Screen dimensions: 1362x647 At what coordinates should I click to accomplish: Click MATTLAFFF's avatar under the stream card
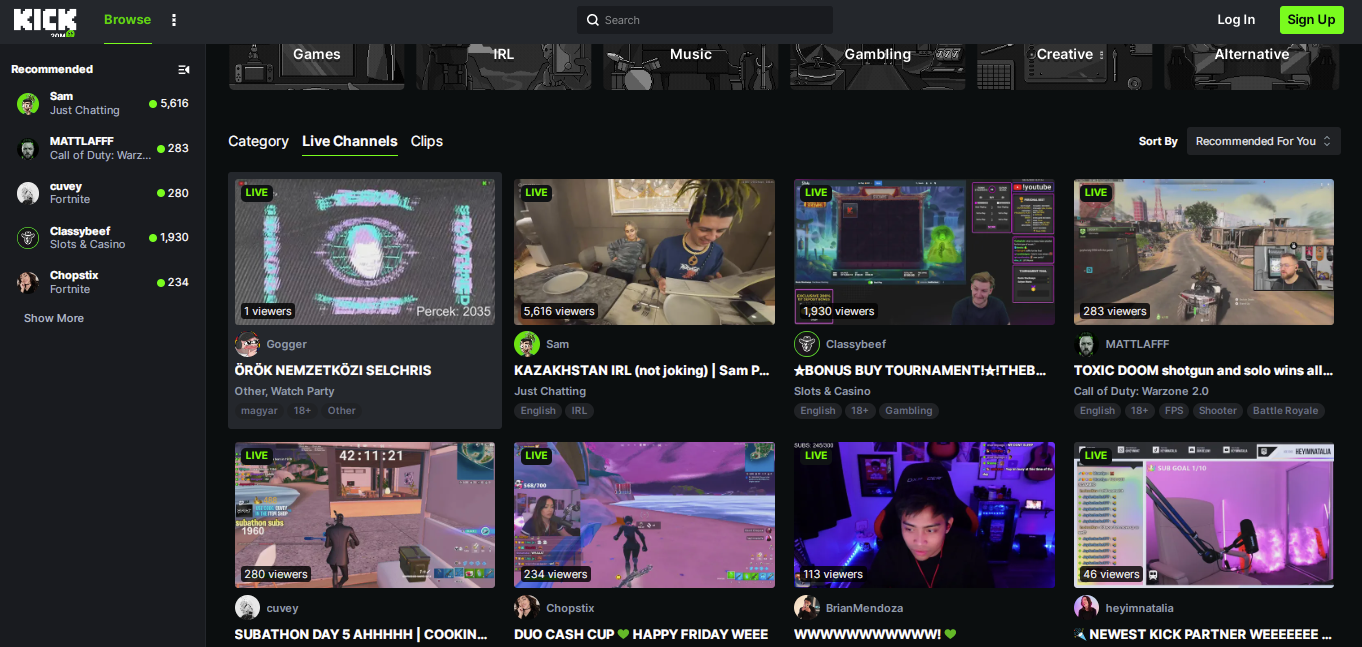coord(1087,344)
